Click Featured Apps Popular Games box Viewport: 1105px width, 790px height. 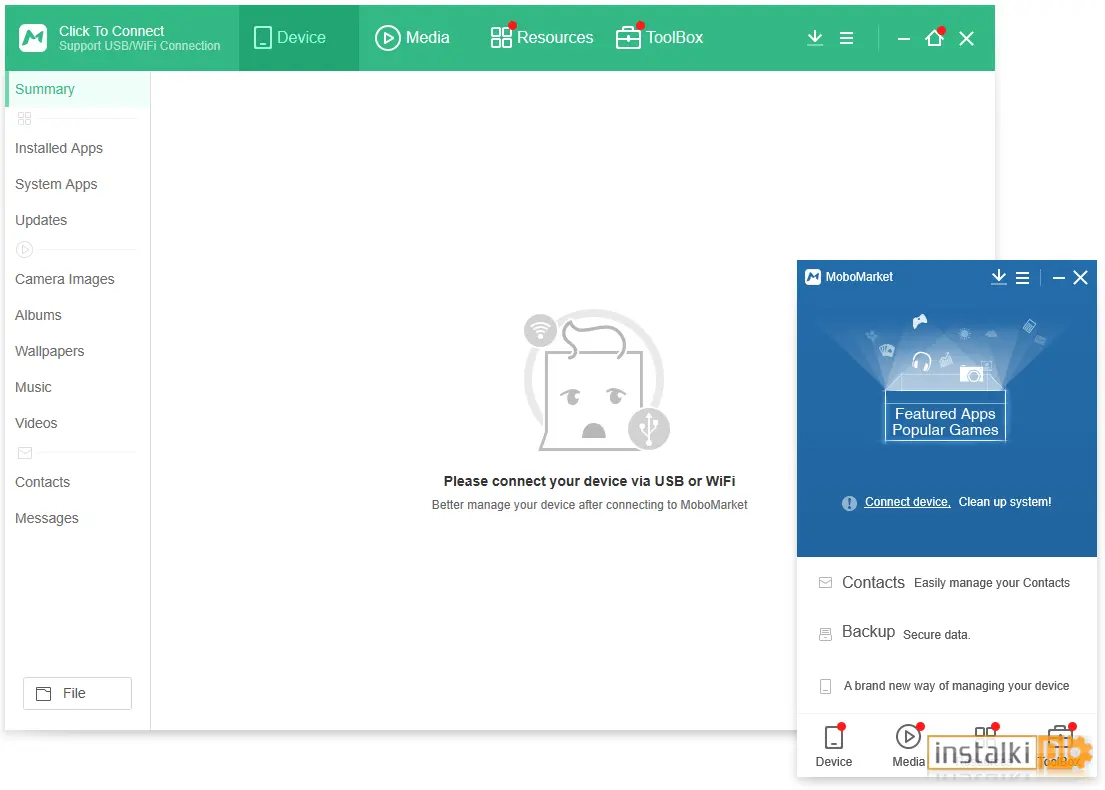(945, 416)
